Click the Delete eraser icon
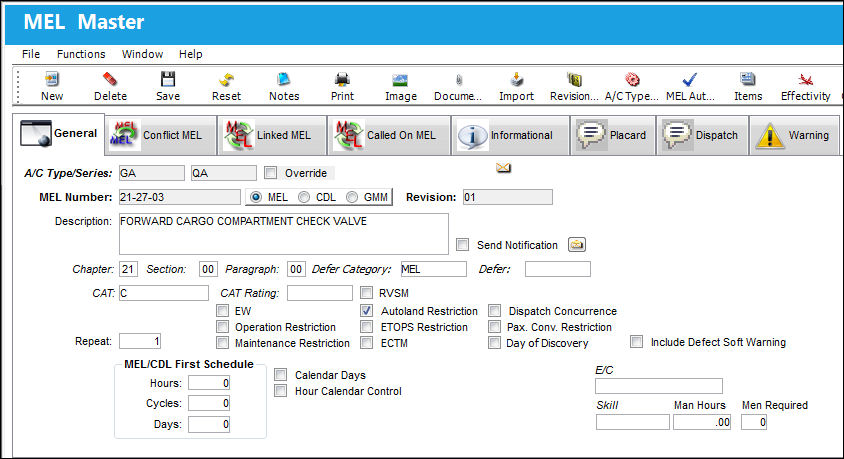The width and height of the screenshot is (844, 459). [x=110, y=80]
